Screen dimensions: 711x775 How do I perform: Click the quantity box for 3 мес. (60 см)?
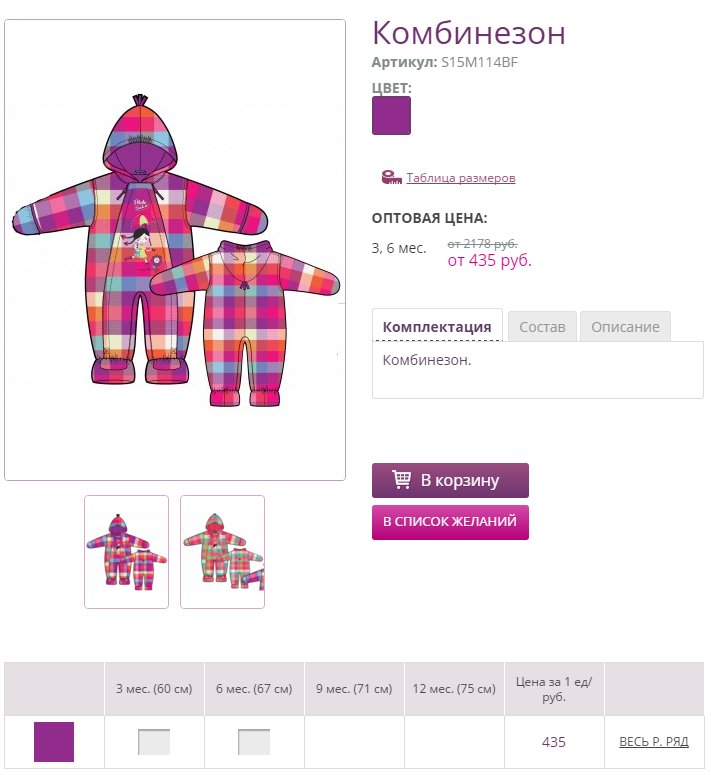(154, 742)
